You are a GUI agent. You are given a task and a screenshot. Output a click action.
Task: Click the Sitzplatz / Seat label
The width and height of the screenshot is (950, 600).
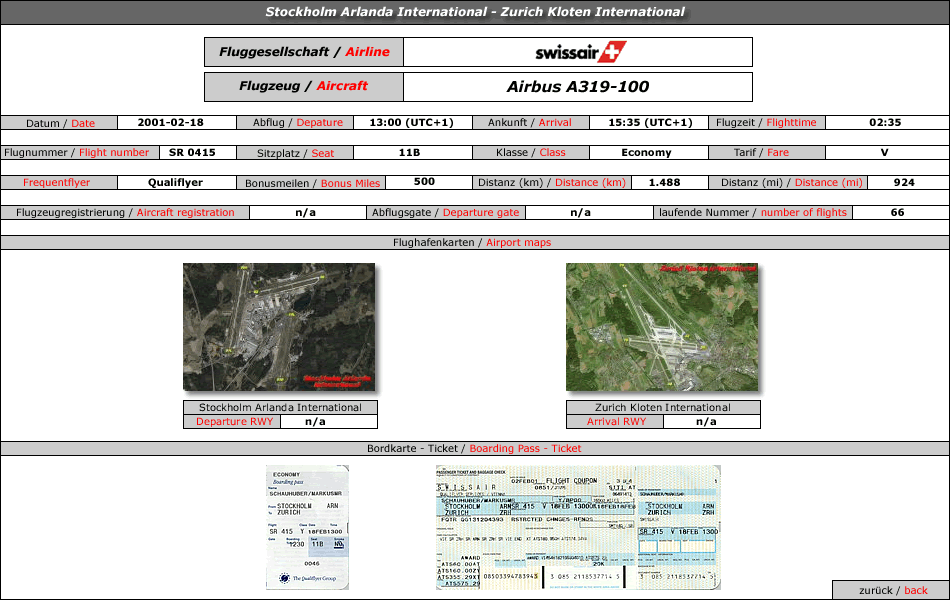[295, 153]
